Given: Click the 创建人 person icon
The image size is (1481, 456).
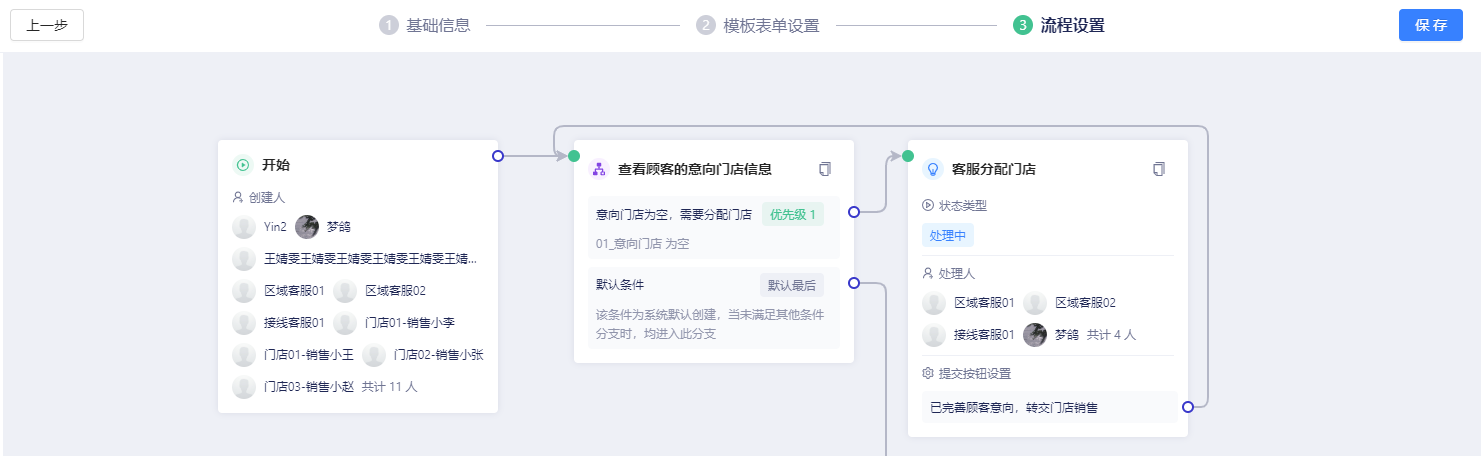Looking at the screenshot, I should 238,197.
